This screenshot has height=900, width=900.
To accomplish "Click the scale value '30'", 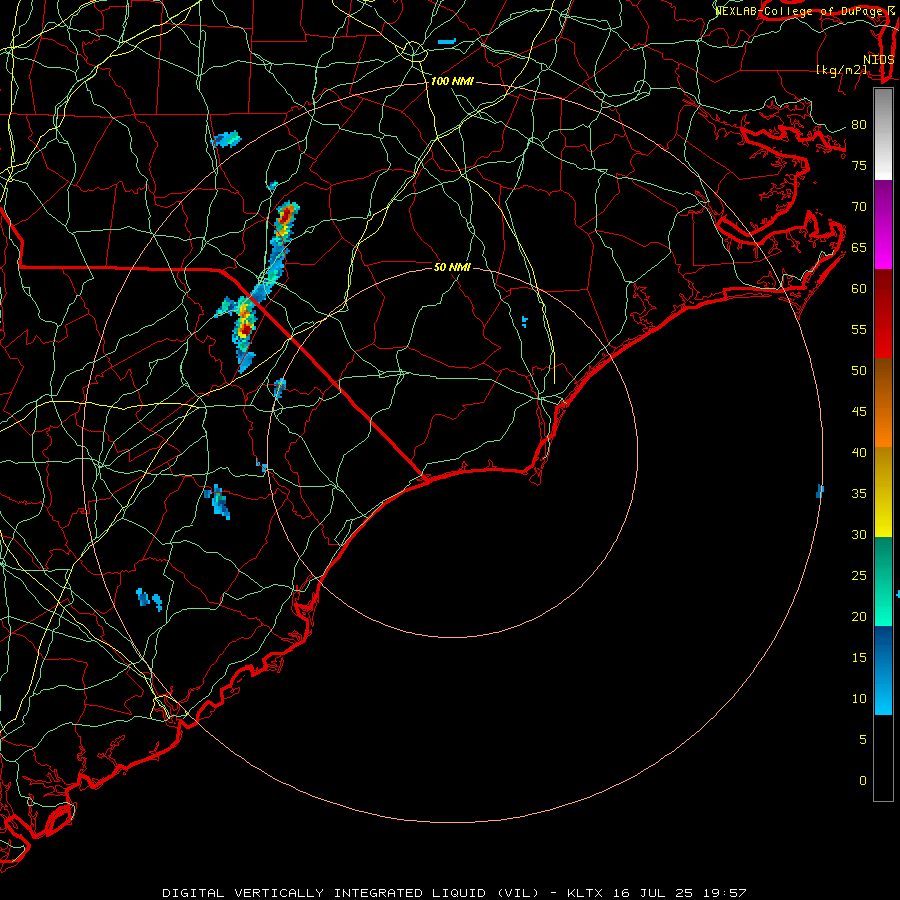I will [x=859, y=535].
